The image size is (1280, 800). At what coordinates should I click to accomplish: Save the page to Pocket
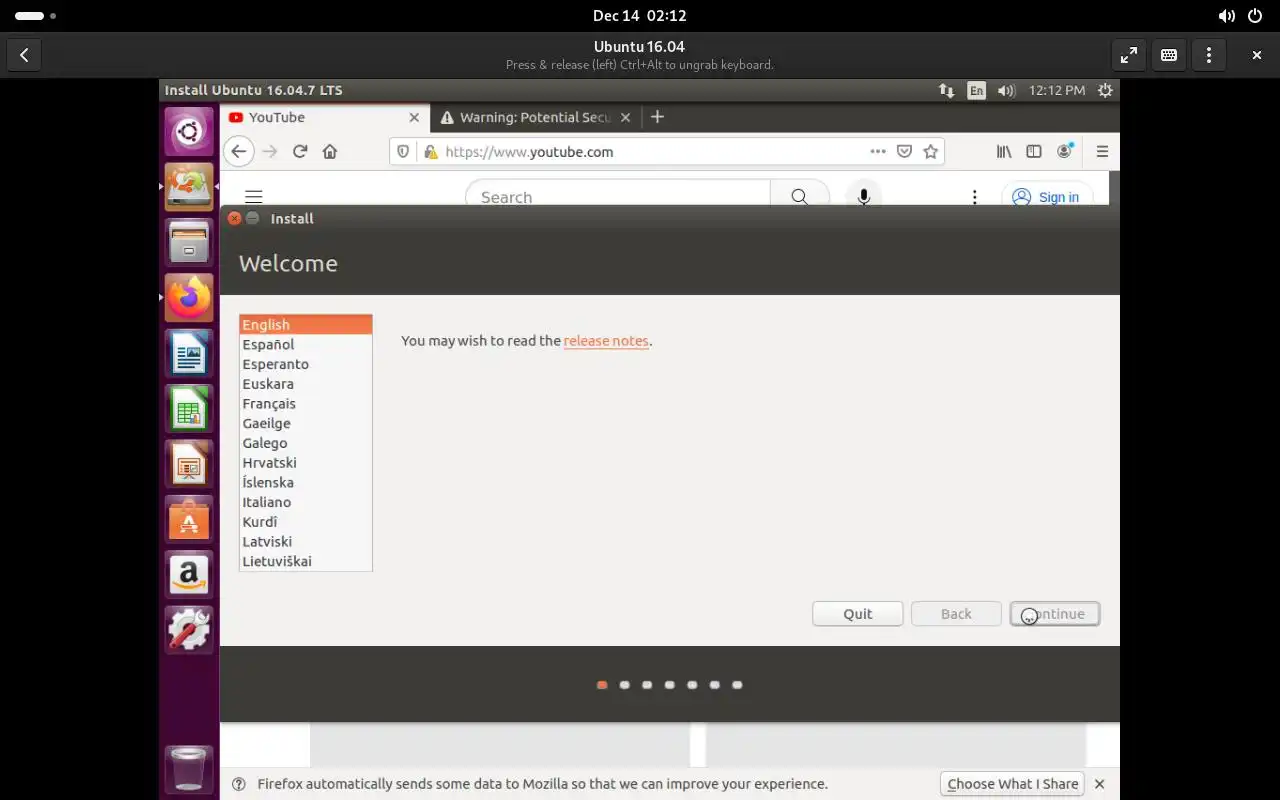[904, 152]
